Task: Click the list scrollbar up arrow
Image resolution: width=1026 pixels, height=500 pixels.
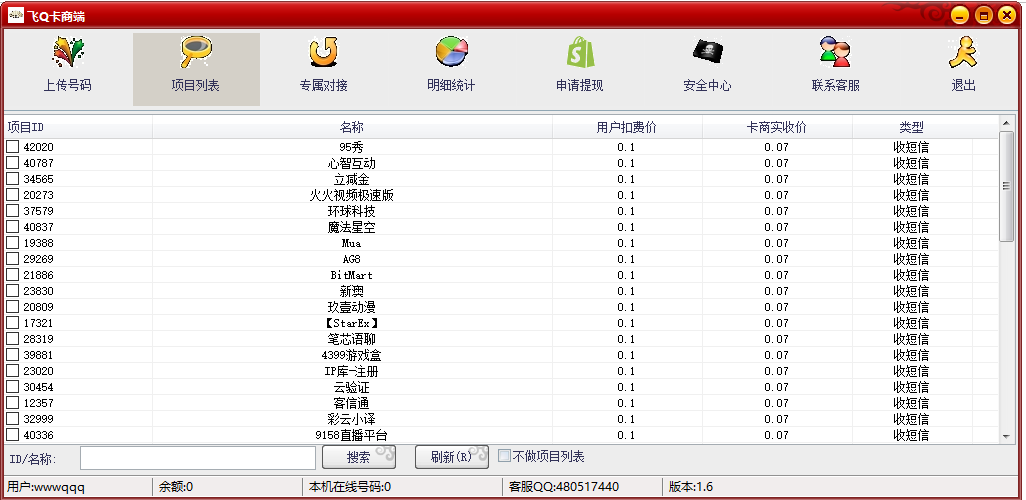Action: click(1007, 123)
